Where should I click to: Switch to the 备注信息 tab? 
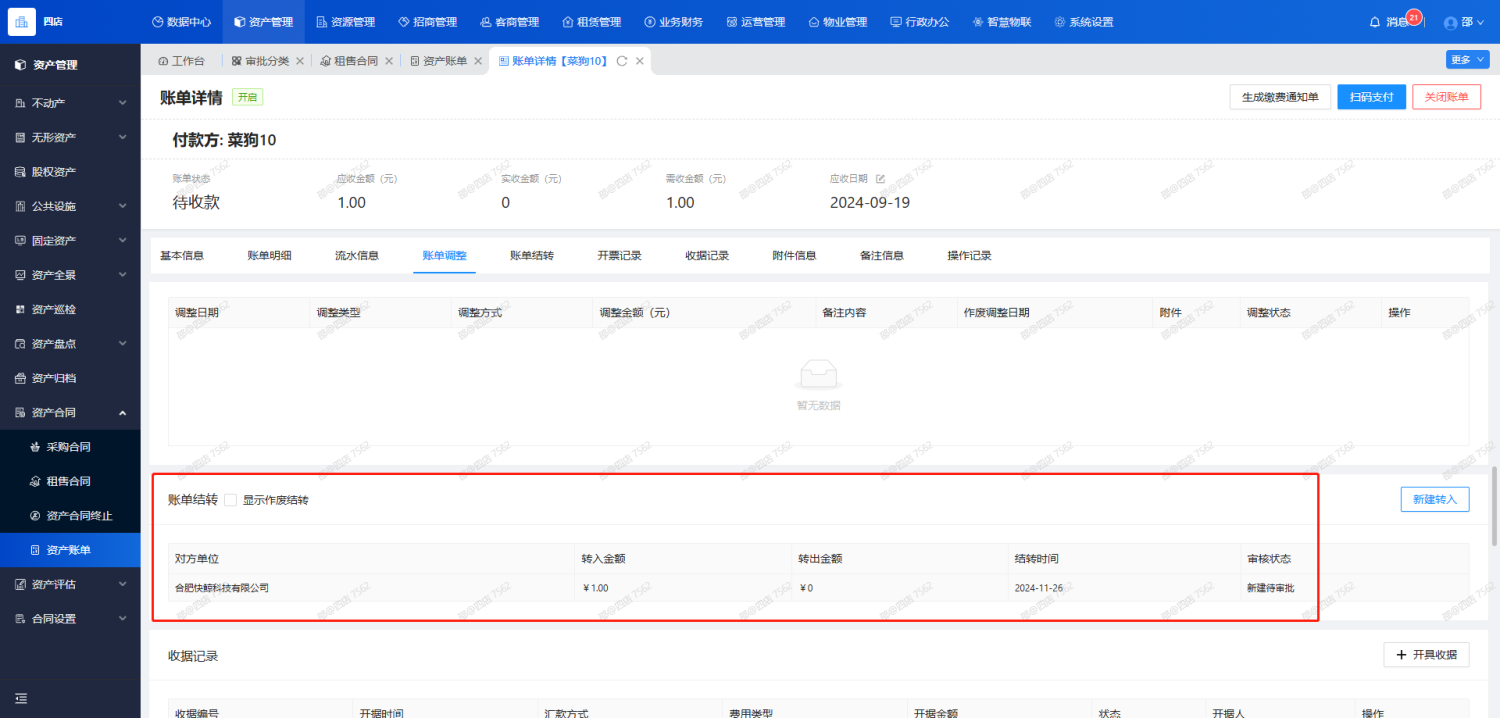tap(882, 256)
